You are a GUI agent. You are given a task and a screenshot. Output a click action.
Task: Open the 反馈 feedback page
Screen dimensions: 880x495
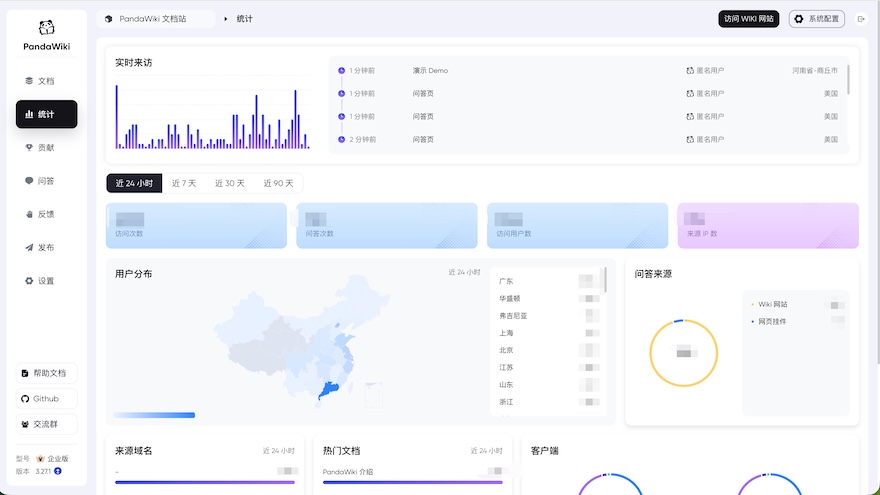(x=46, y=214)
